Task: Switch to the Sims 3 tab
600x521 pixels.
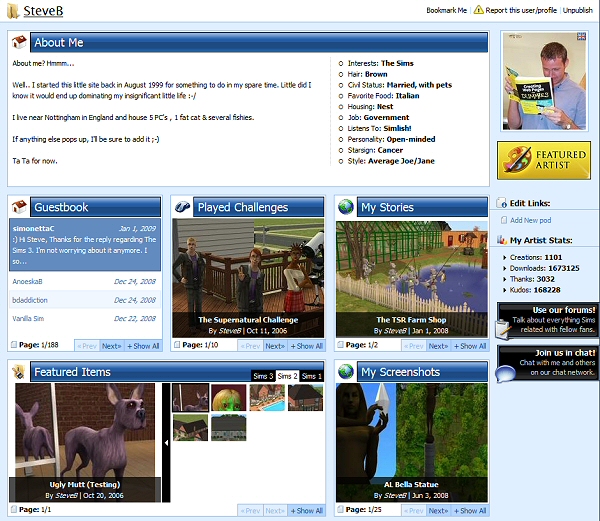Action: [262, 376]
